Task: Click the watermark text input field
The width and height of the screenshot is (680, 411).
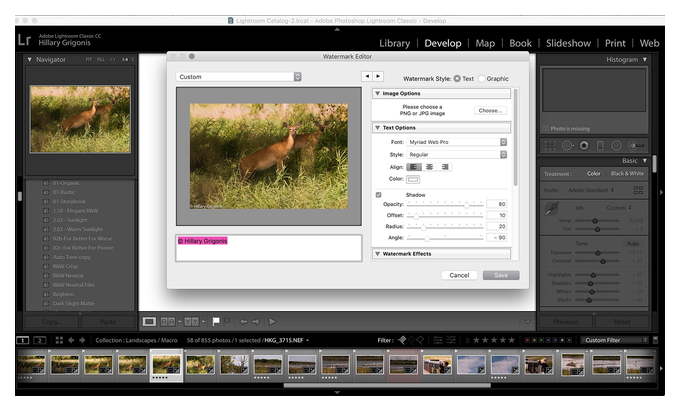Action: click(x=268, y=248)
